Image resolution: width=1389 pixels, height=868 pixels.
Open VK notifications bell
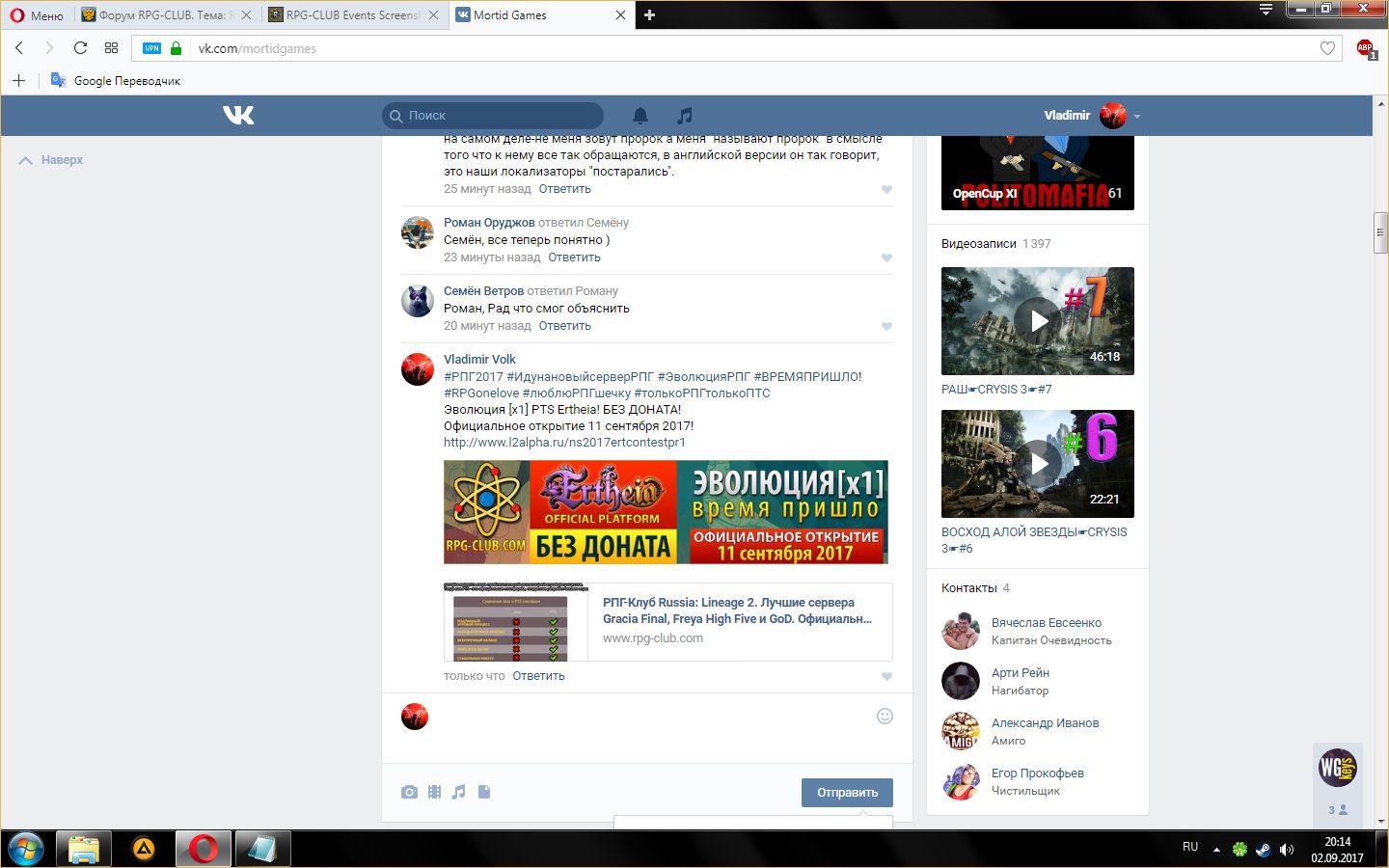(x=640, y=116)
